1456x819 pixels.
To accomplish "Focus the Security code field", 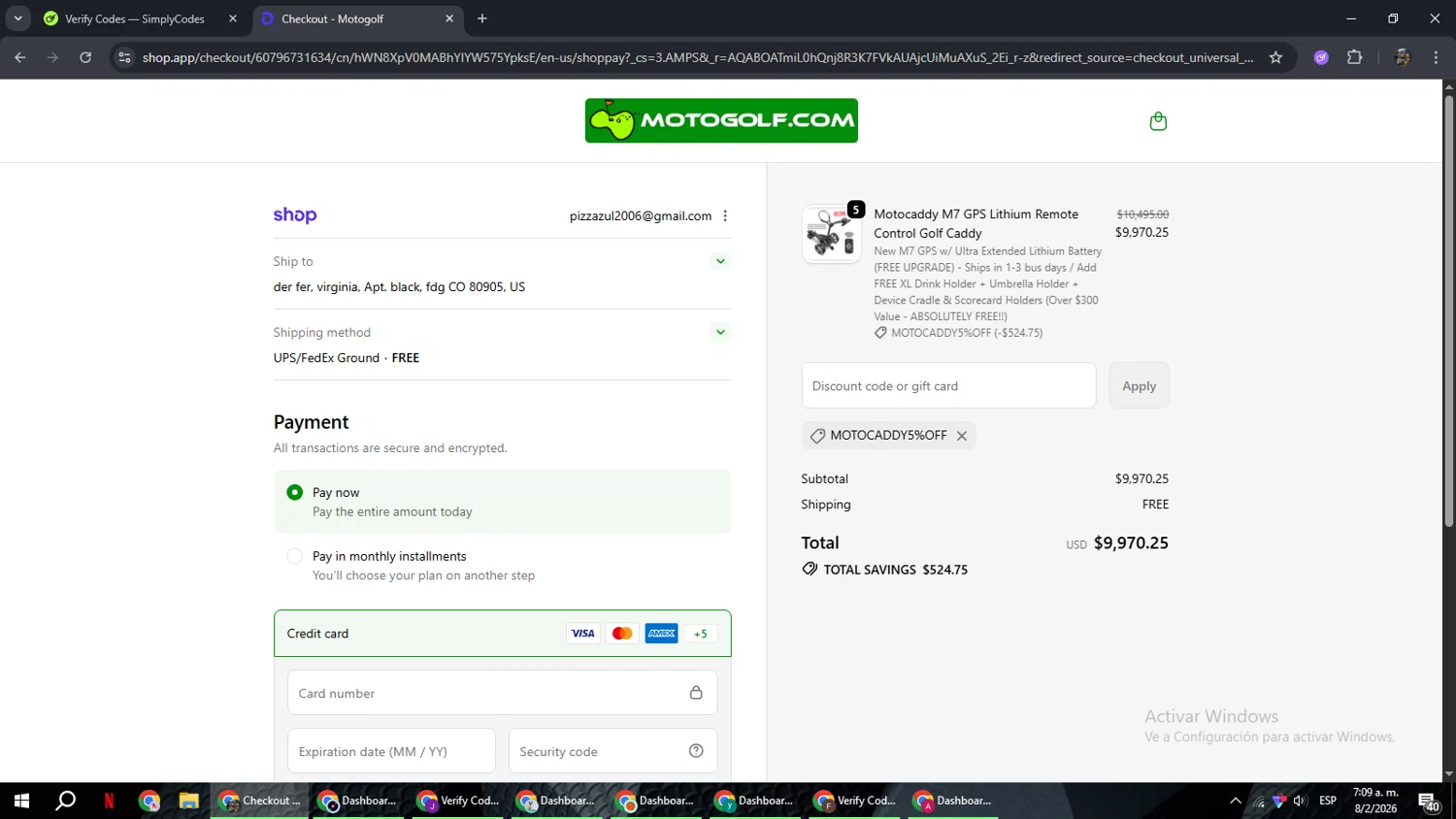I will (612, 751).
